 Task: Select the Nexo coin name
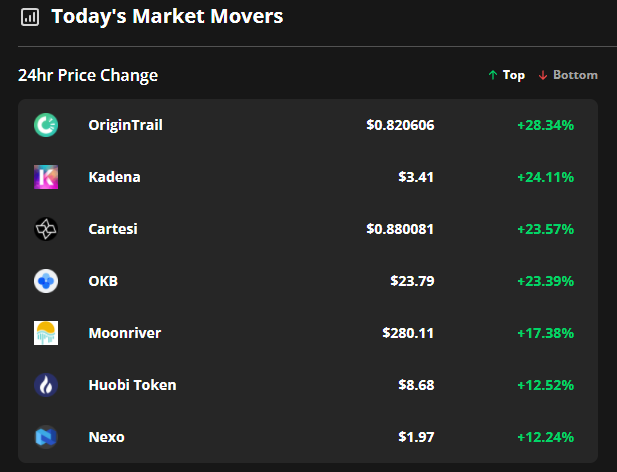[x=107, y=437]
